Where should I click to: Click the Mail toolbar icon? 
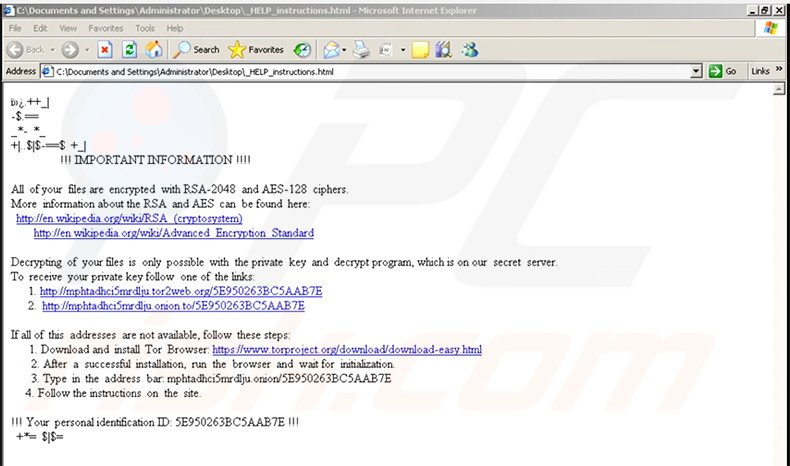tap(332, 49)
